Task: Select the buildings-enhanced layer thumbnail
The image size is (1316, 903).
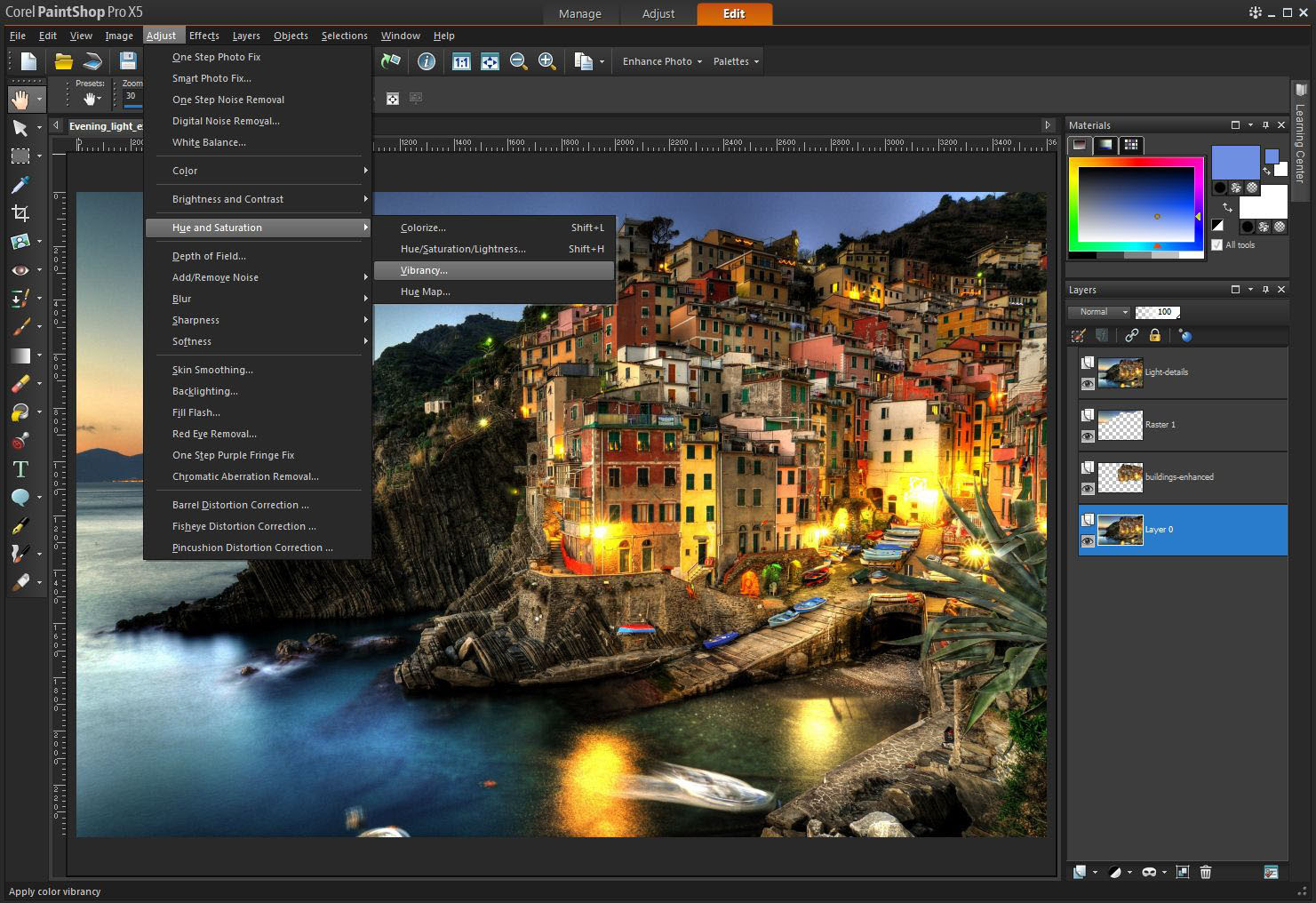Action: [x=1120, y=477]
